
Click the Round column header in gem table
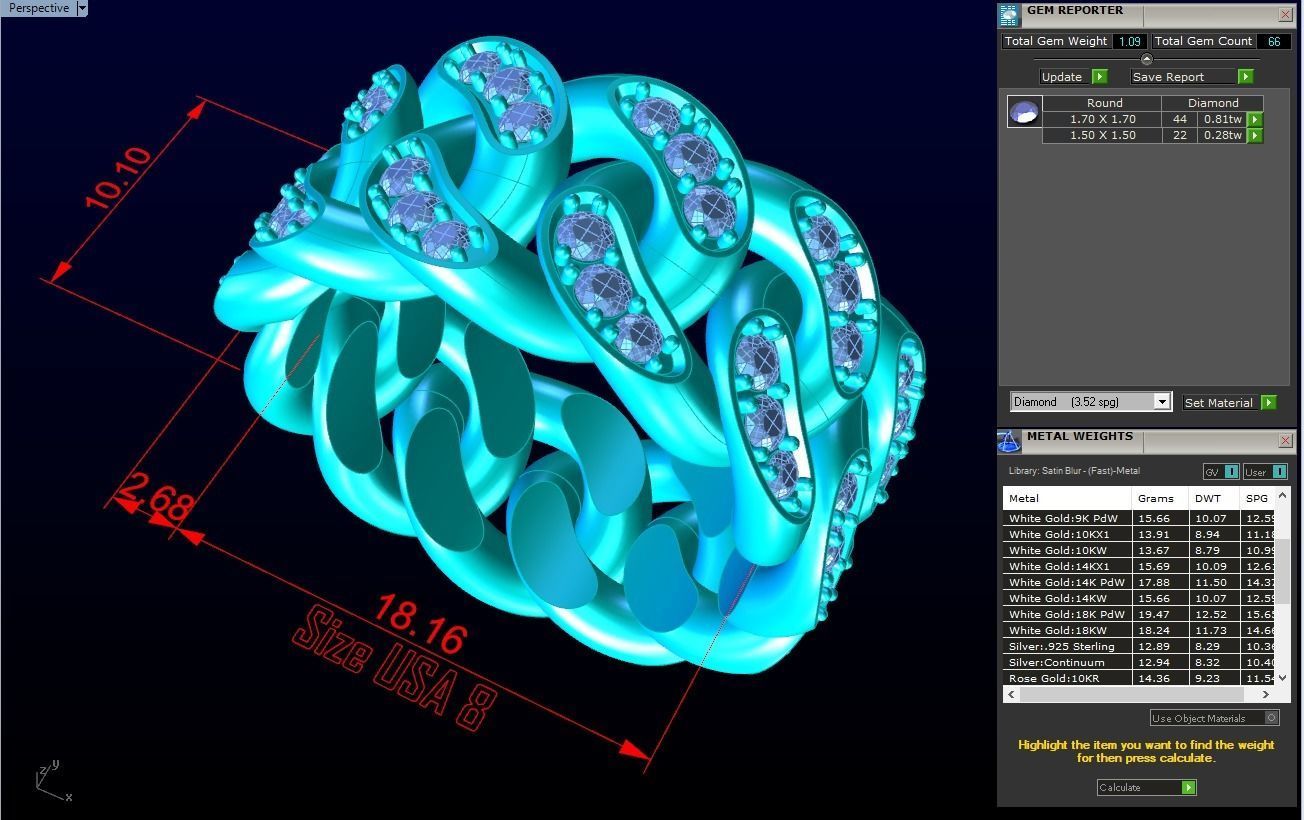1104,103
